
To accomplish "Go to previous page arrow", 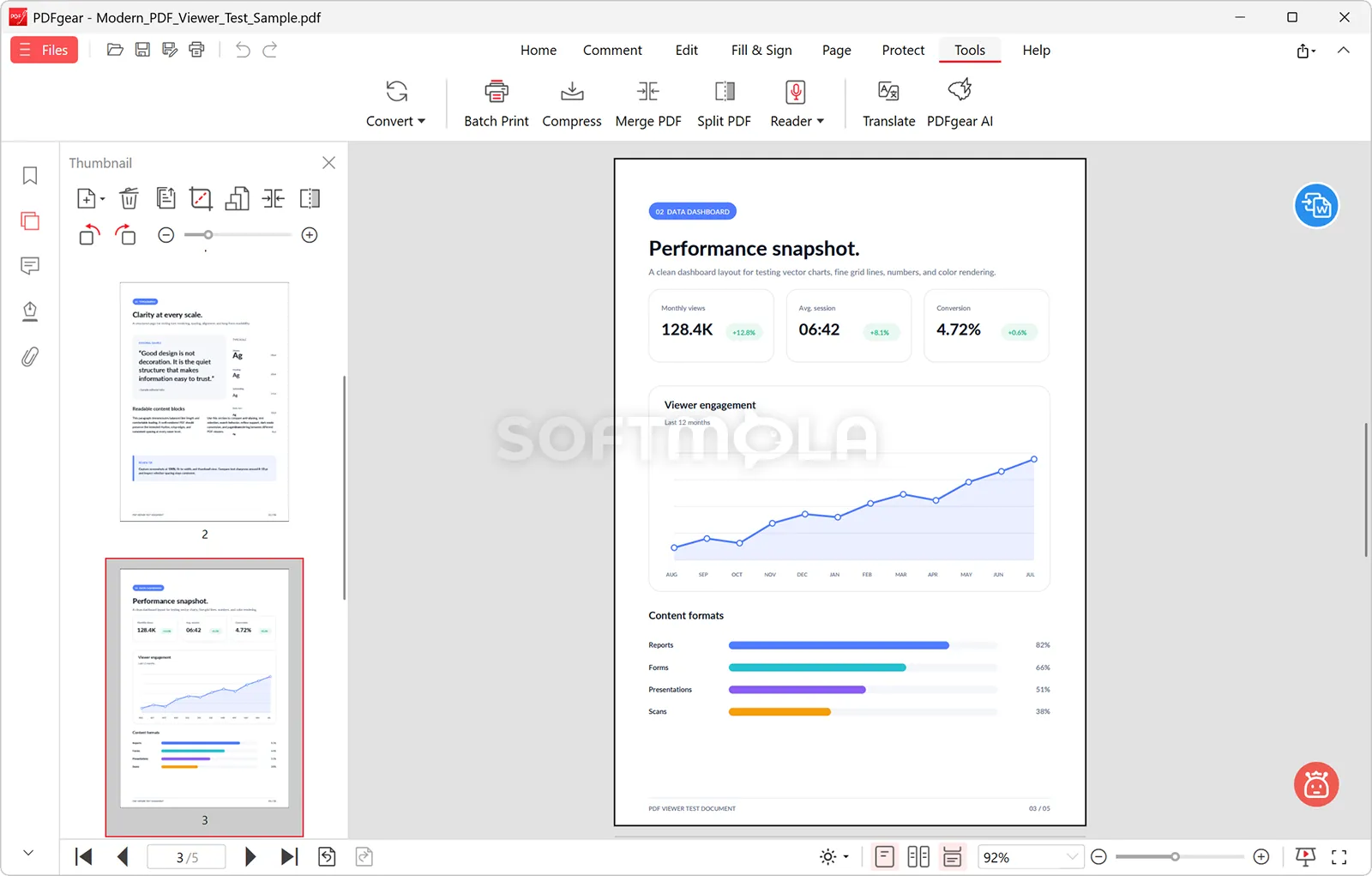I will click(x=123, y=856).
